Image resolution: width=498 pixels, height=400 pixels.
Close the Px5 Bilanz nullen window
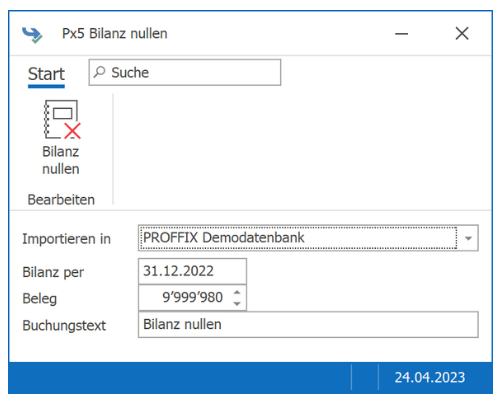click(x=462, y=34)
